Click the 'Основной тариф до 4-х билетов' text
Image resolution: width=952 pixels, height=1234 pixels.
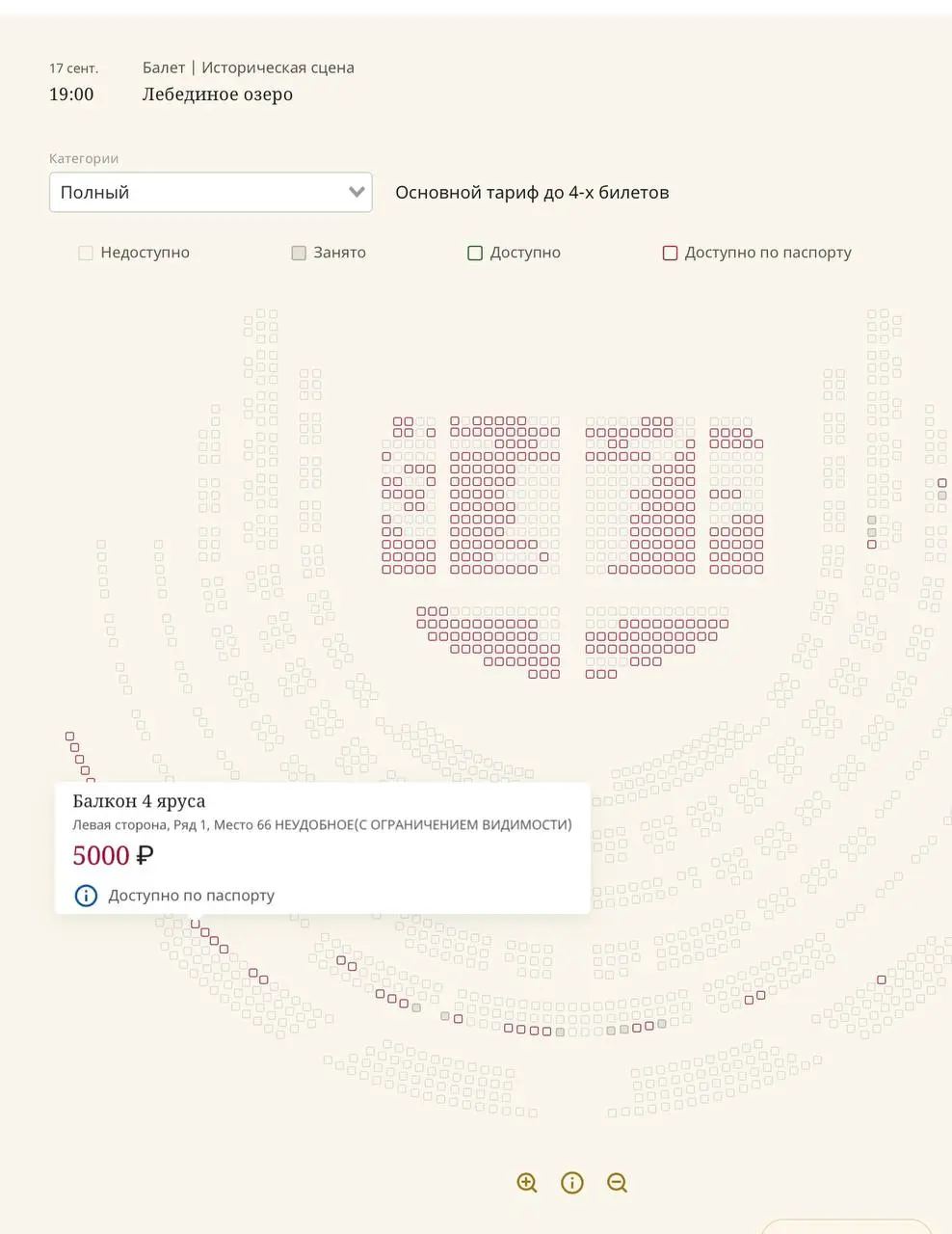coord(532,192)
